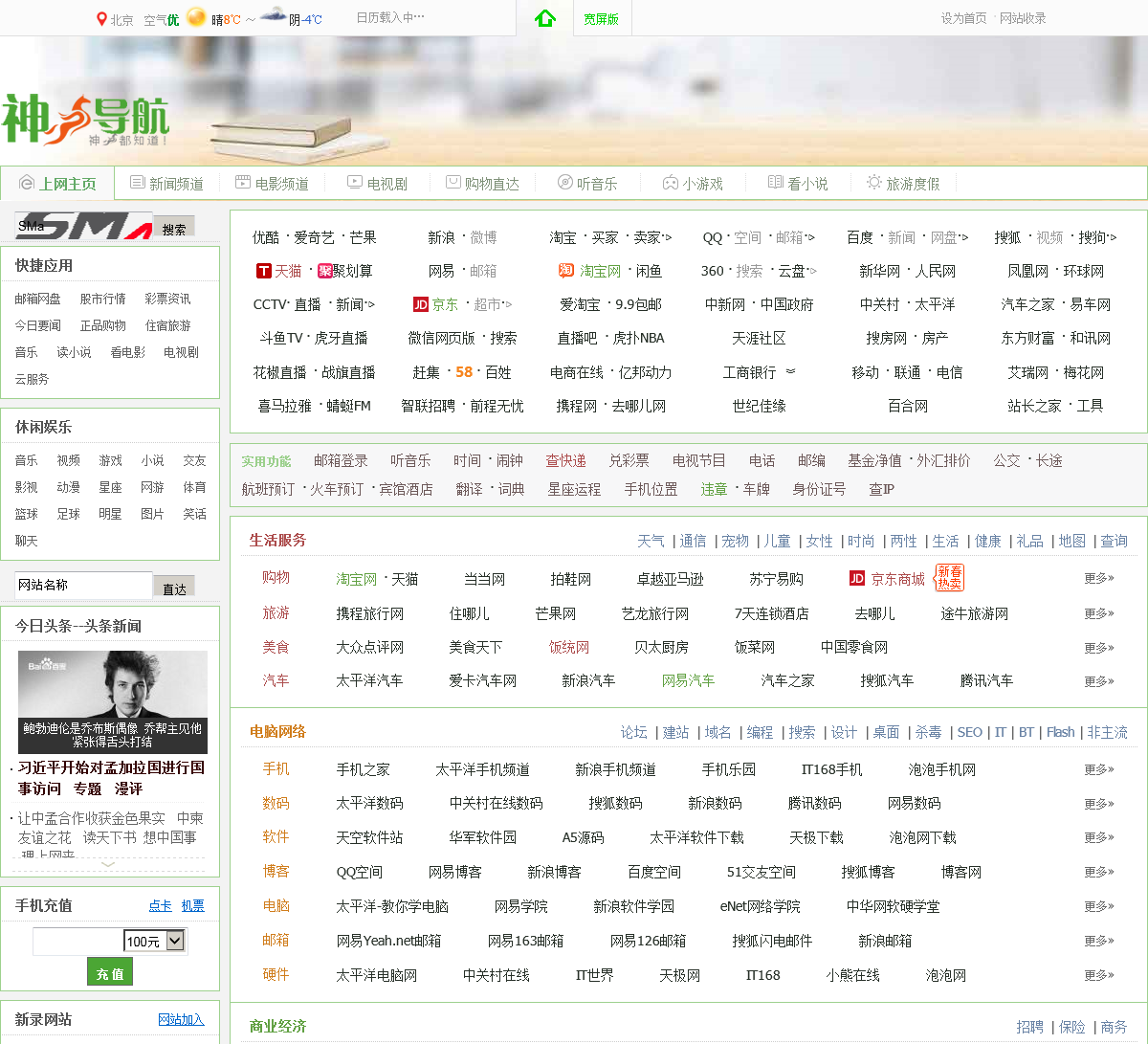
Task: Click the TV series tab icon
Action: [x=355, y=182]
